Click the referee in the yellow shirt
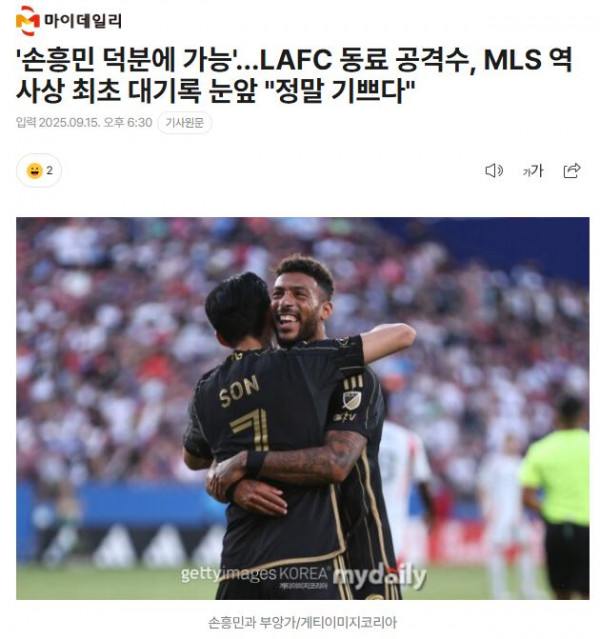The height and width of the screenshot is (639, 600). click(560, 495)
